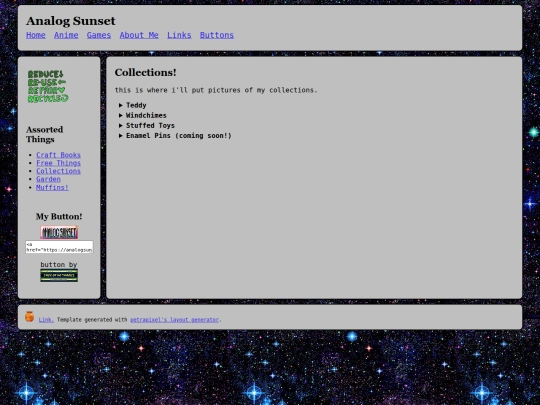Open the Collections sidebar link
This screenshot has height=405, width=540.
tap(59, 171)
